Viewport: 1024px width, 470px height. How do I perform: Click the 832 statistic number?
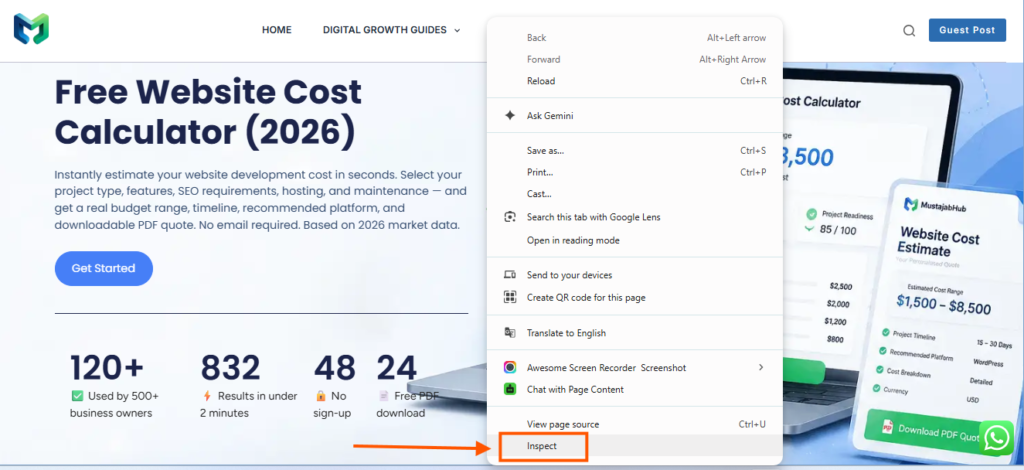click(231, 368)
